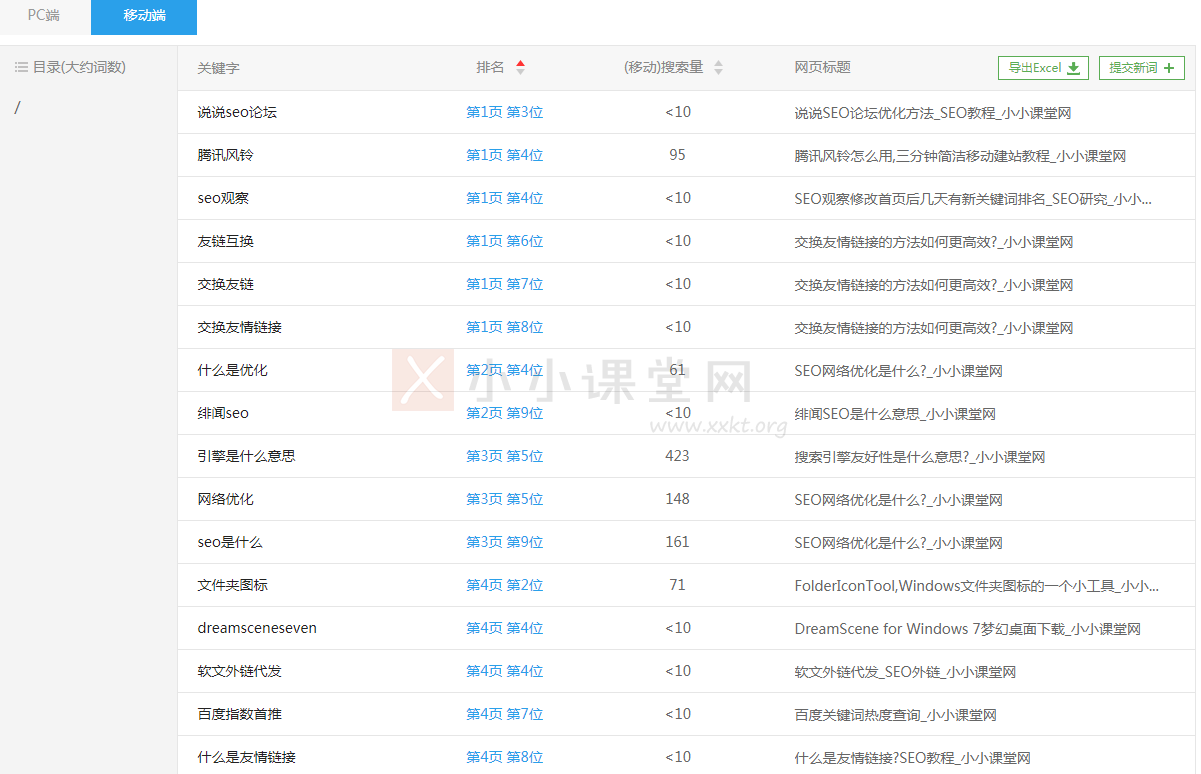The width and height of the screenshot is (1201, 774).
Task: Click keyword 引擎是什么意思
Action: [246, 457]
